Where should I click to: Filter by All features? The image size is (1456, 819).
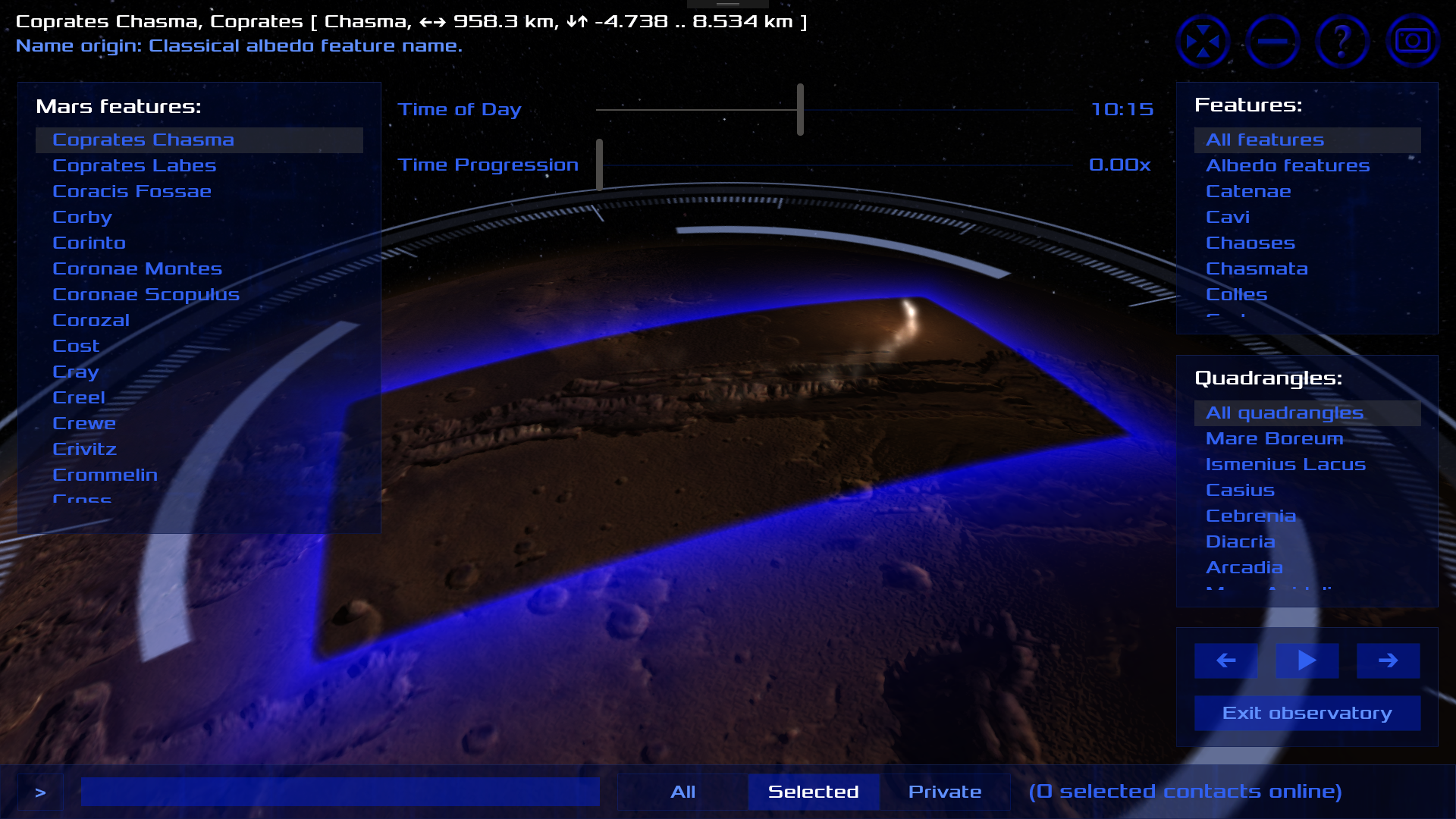[x=1307, y=140]
